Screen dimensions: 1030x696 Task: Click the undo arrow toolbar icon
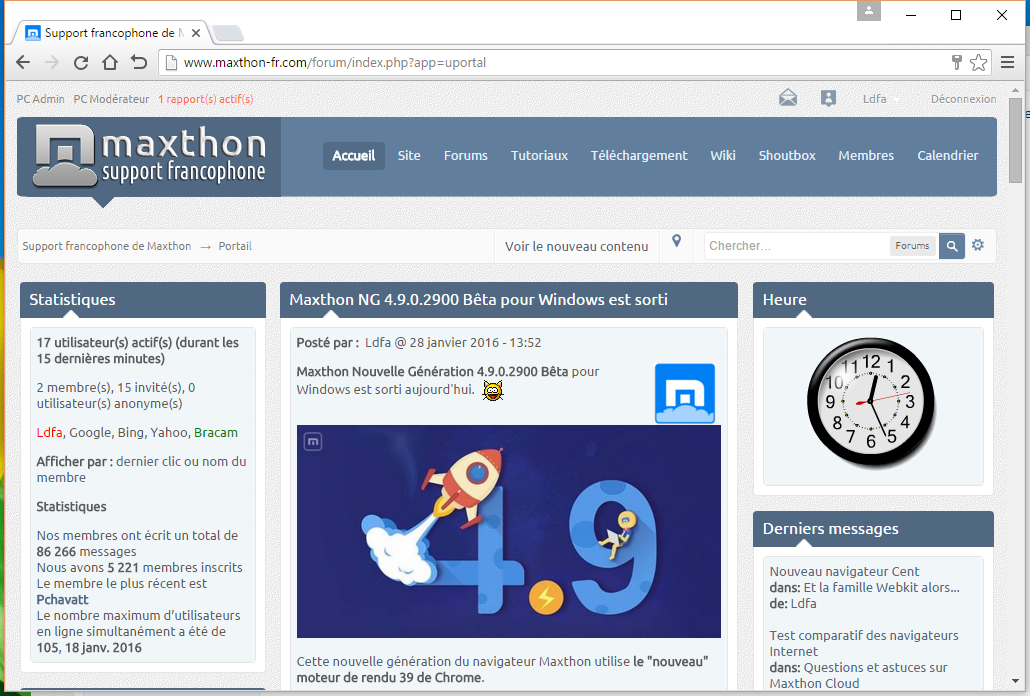point(139,62)
